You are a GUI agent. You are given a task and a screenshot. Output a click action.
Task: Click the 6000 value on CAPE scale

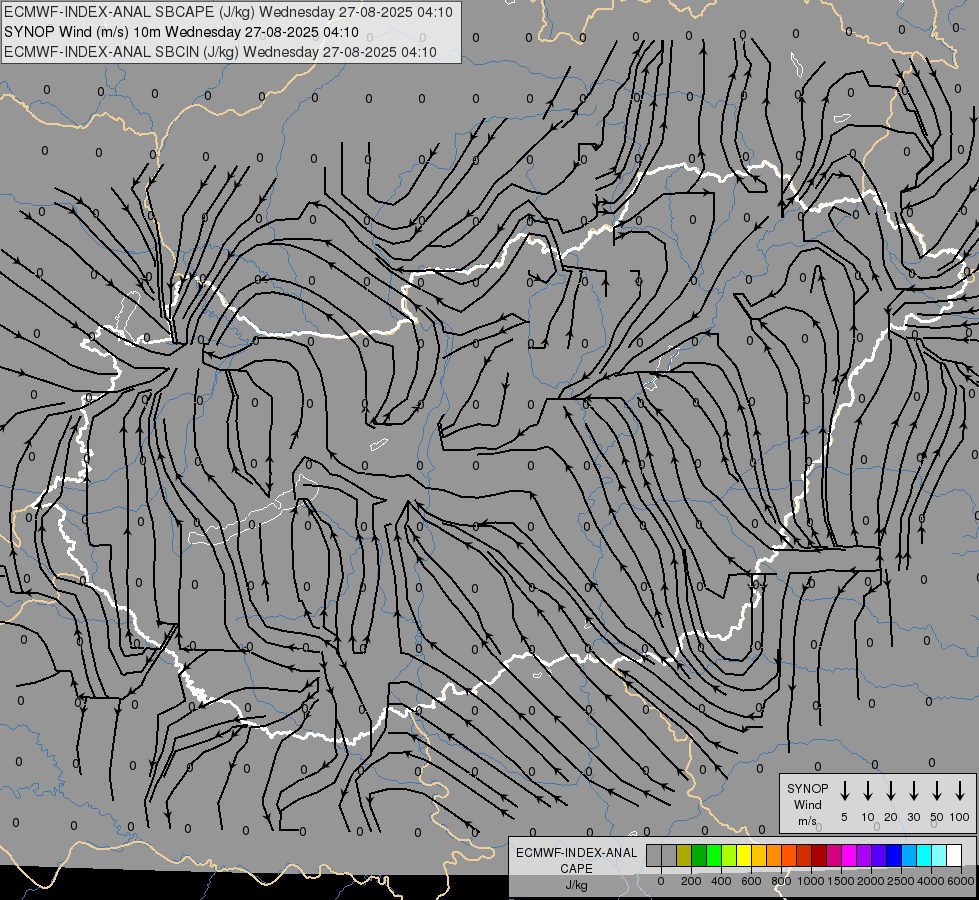click(x=961, y=881)
